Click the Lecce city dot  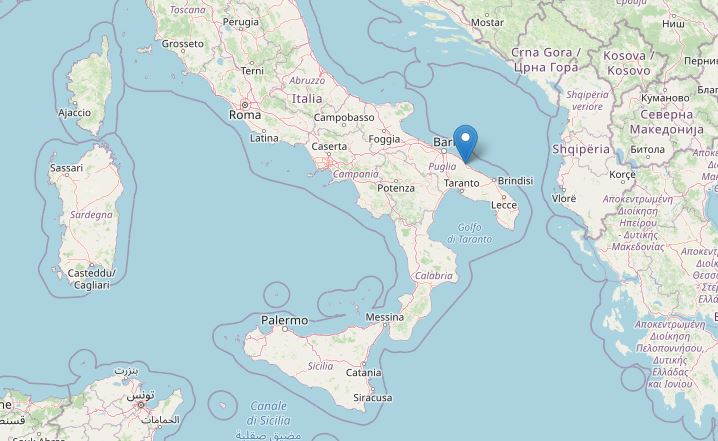504,198
